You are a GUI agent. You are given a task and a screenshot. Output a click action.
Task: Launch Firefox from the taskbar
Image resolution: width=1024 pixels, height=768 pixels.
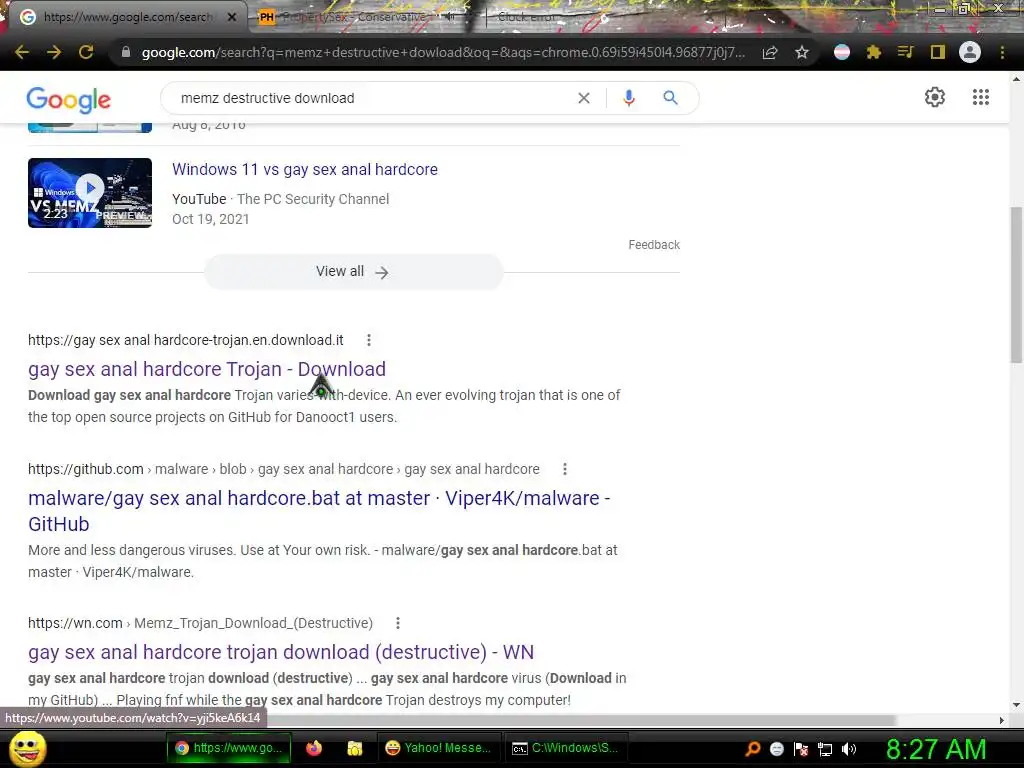314,748
